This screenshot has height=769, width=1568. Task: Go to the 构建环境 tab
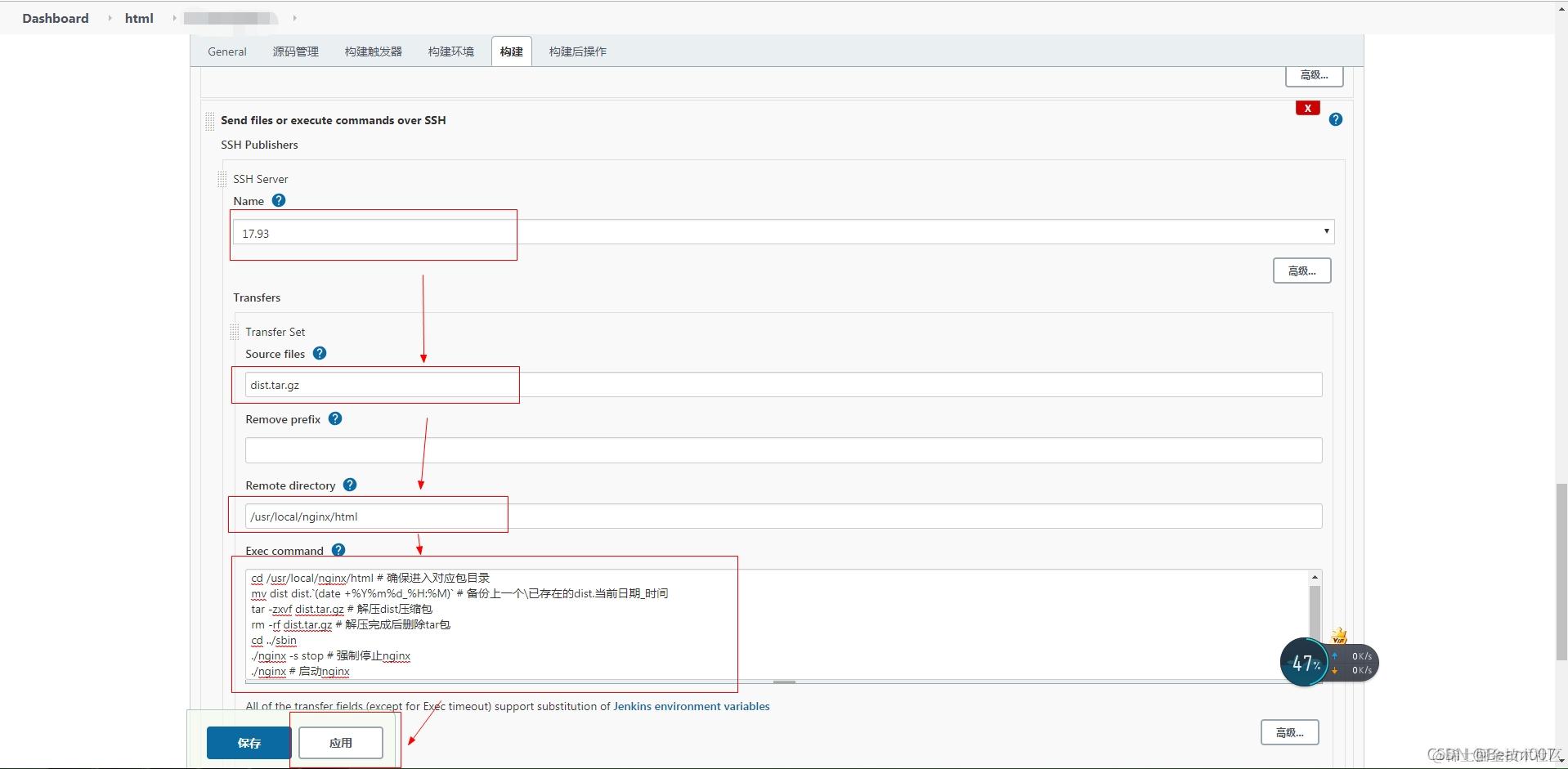[451, 51]
